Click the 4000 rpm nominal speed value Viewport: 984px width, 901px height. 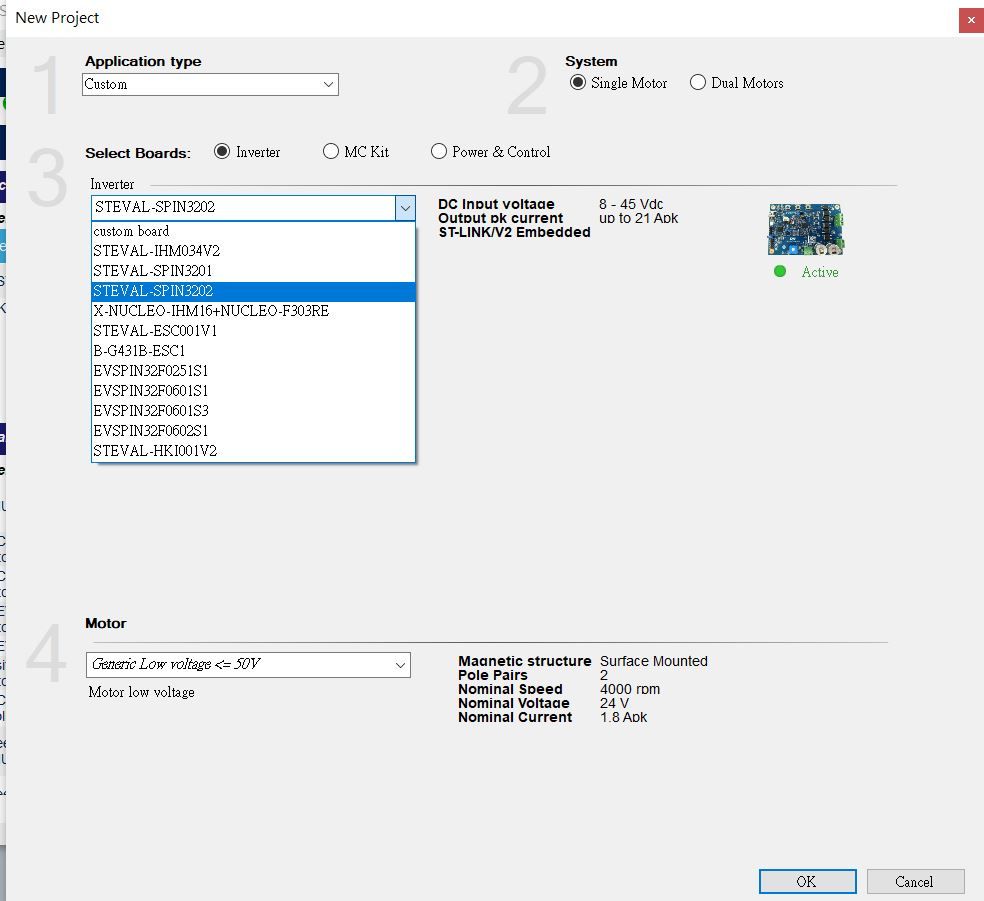point(630,689)
